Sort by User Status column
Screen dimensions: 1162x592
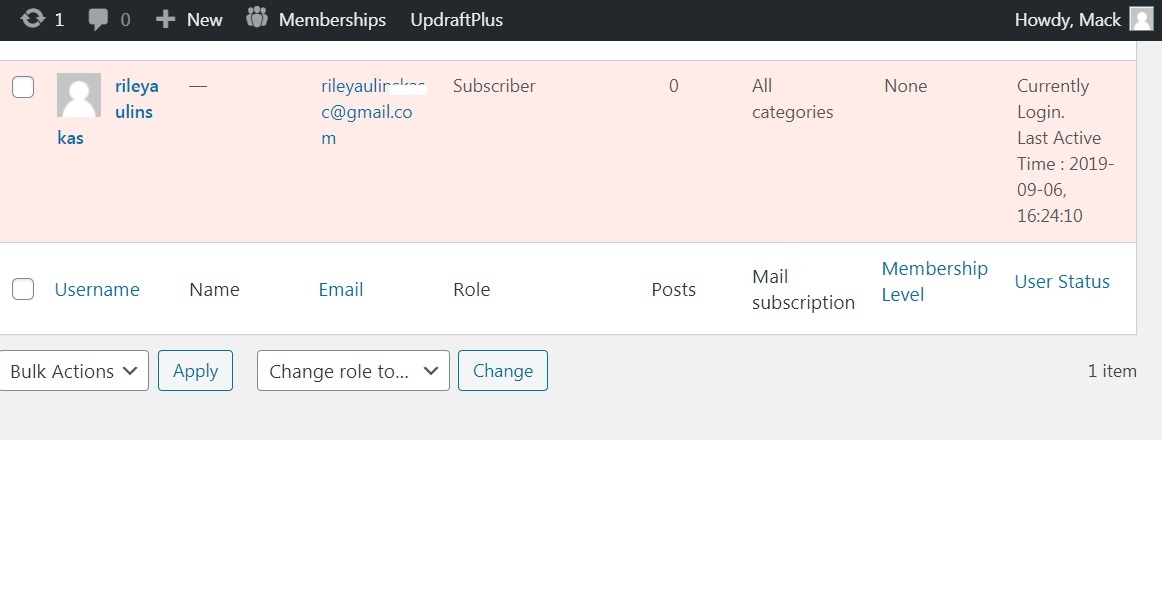(x=1062, y=282)
